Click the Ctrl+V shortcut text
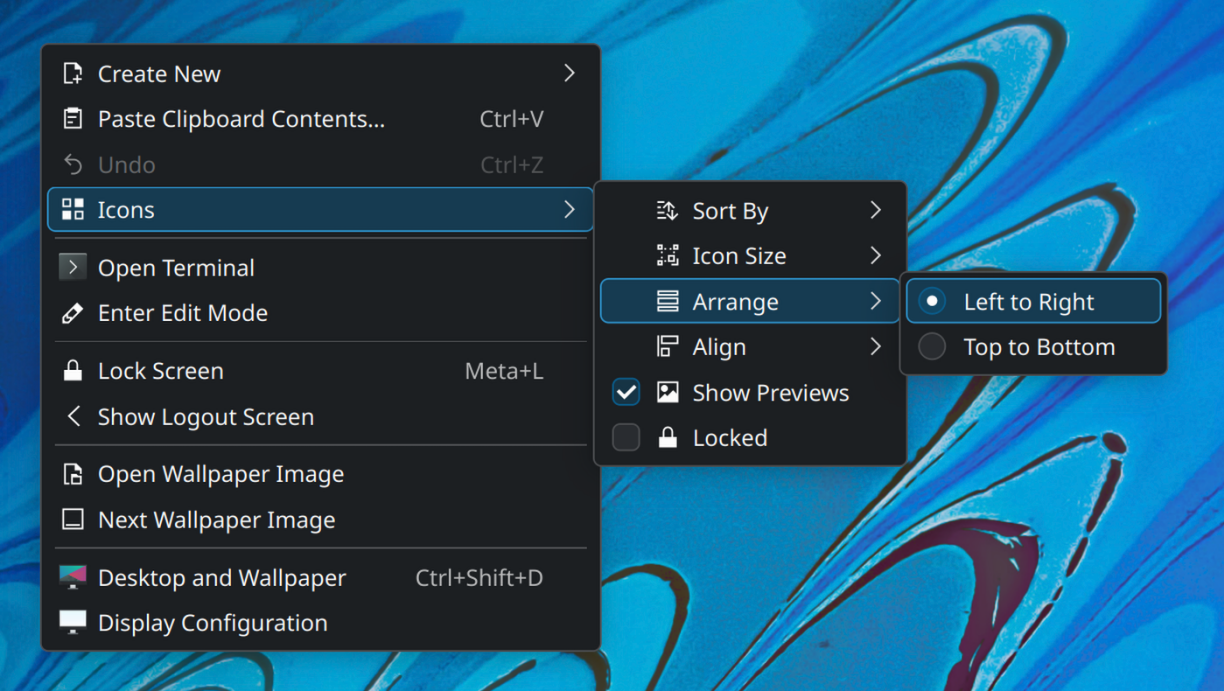The image size is (1224, 691). click(511, 119)
